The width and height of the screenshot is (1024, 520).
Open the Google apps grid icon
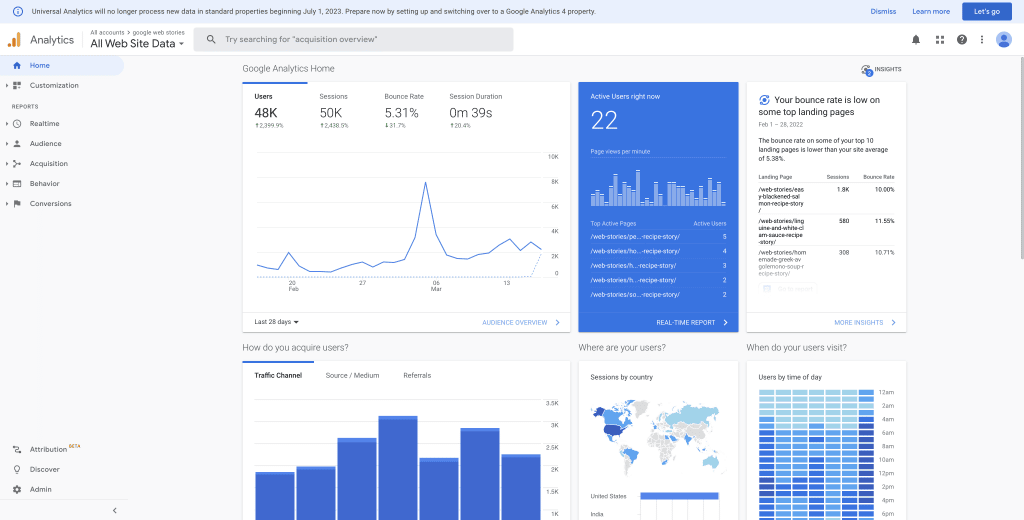(940, 40)
